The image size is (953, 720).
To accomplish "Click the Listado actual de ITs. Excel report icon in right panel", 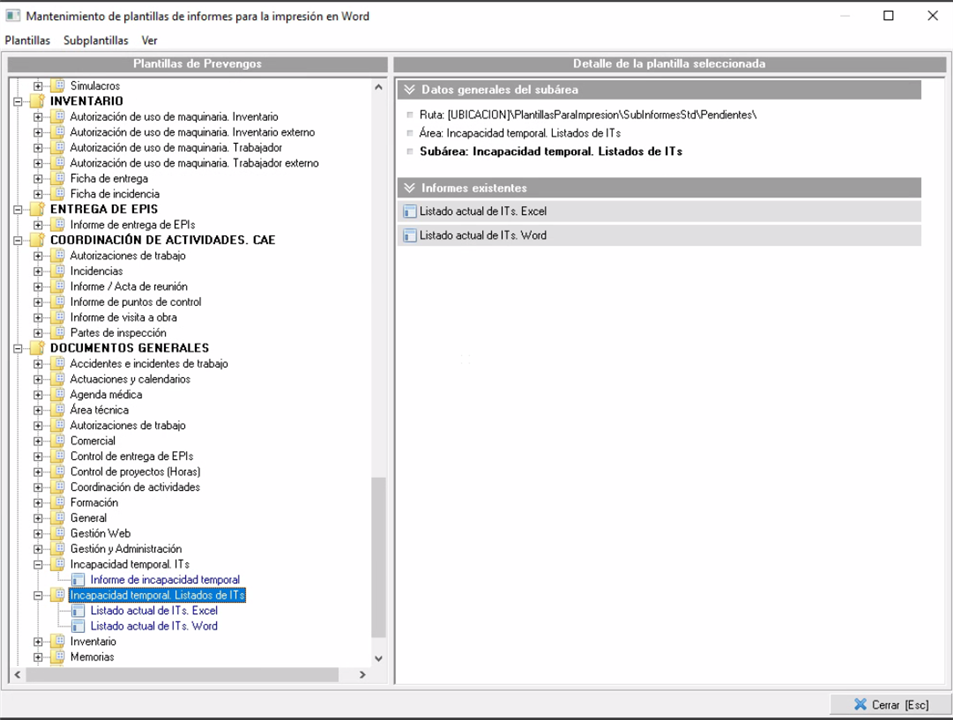I will click(x=409, y=212).
